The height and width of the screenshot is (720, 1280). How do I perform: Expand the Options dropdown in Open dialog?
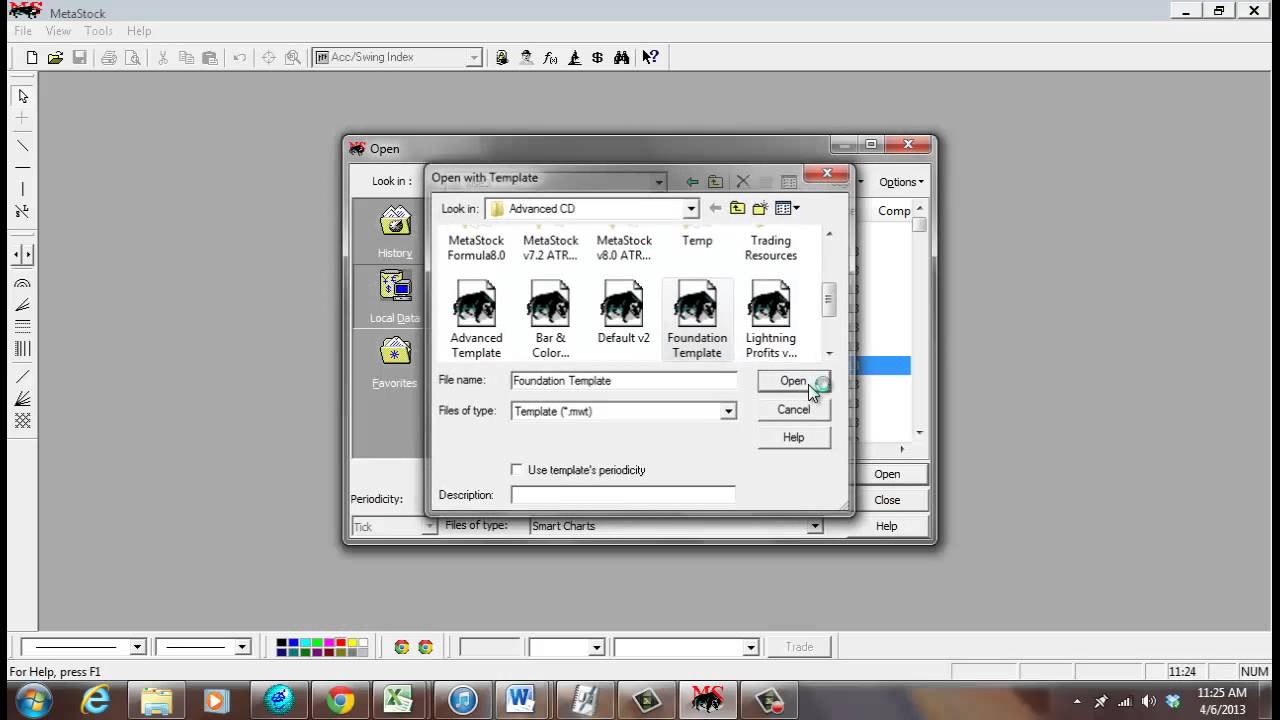901,182
